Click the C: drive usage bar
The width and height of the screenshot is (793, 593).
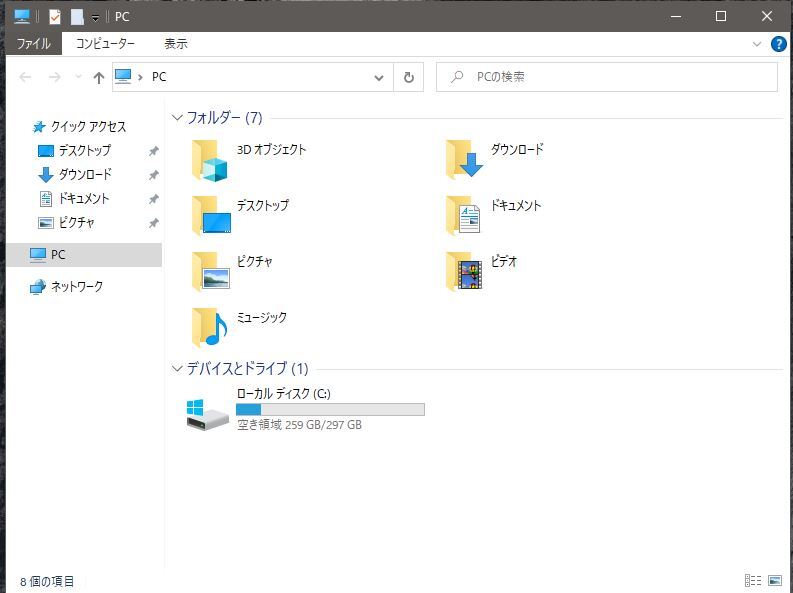330,409
